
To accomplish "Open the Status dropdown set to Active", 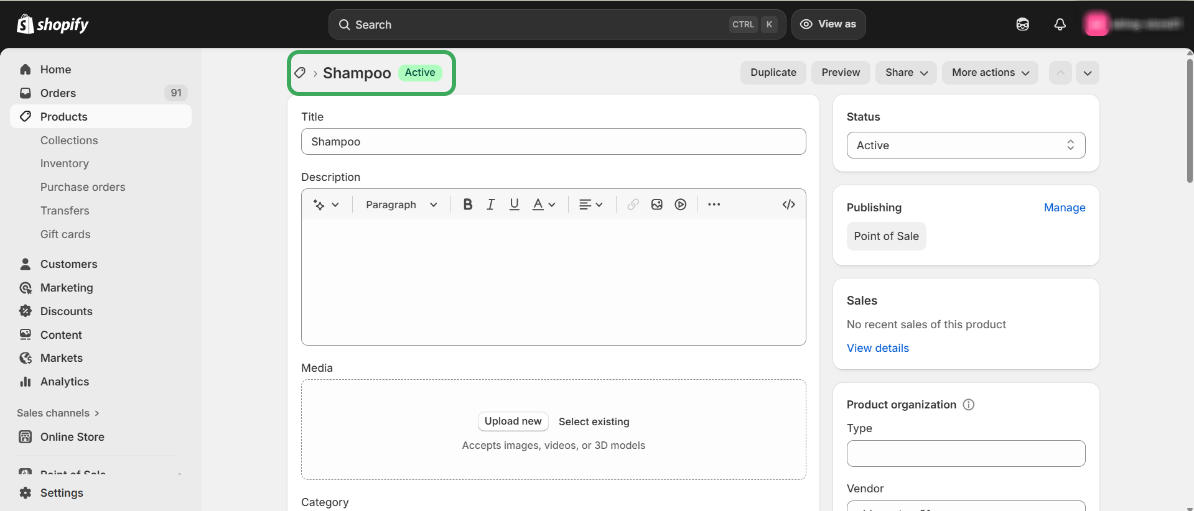I will pos(965,145).
